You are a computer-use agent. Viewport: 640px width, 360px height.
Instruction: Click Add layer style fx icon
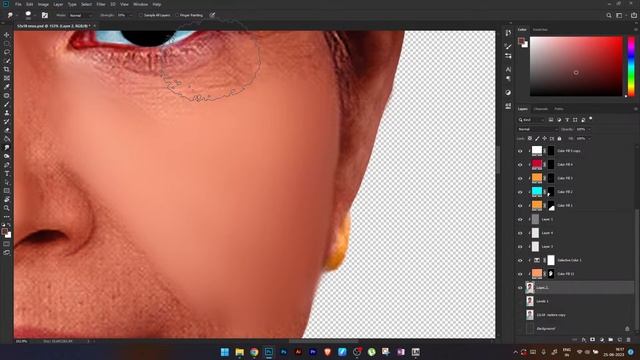click(584, 340)
